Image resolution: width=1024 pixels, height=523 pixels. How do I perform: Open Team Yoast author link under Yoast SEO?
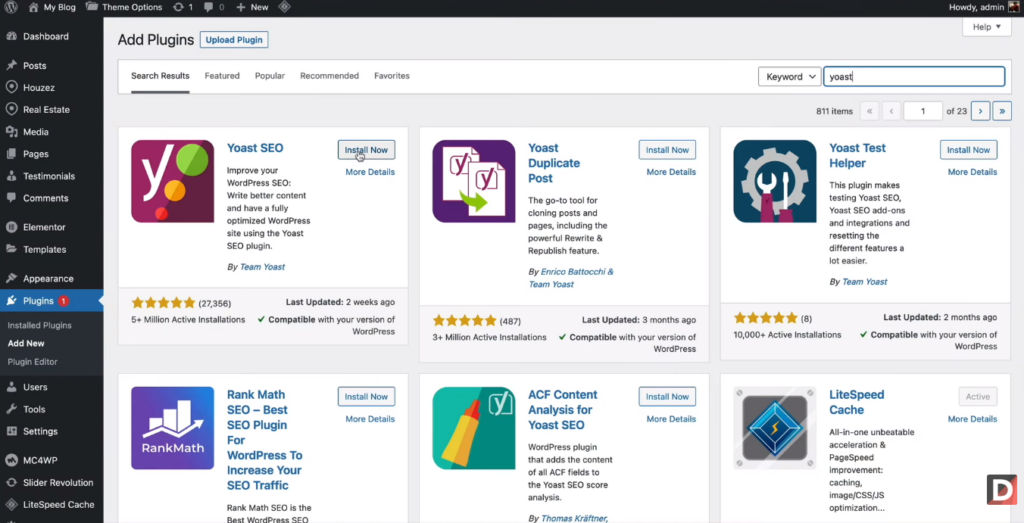262,266
